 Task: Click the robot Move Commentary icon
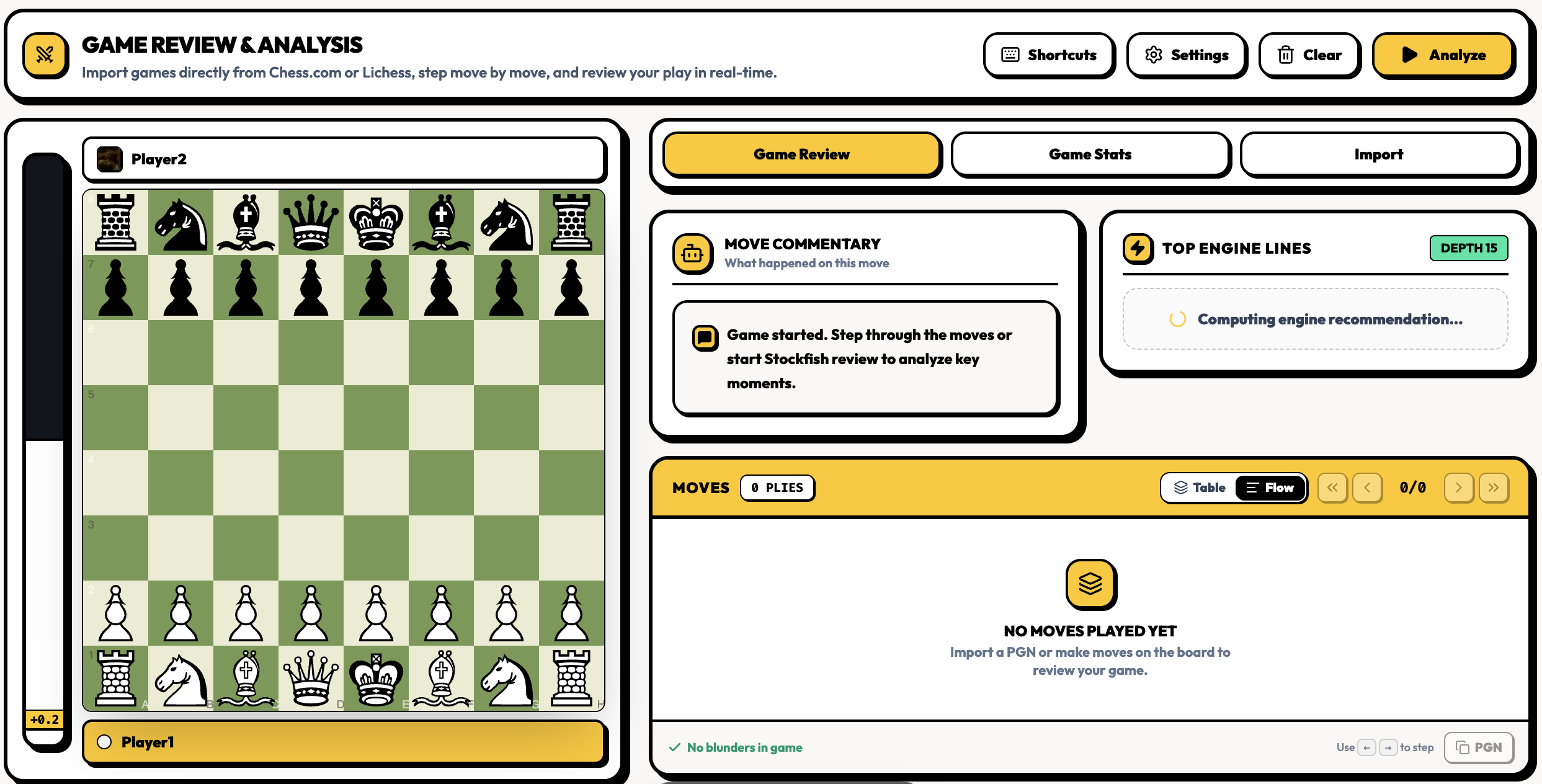click(692, 253)
